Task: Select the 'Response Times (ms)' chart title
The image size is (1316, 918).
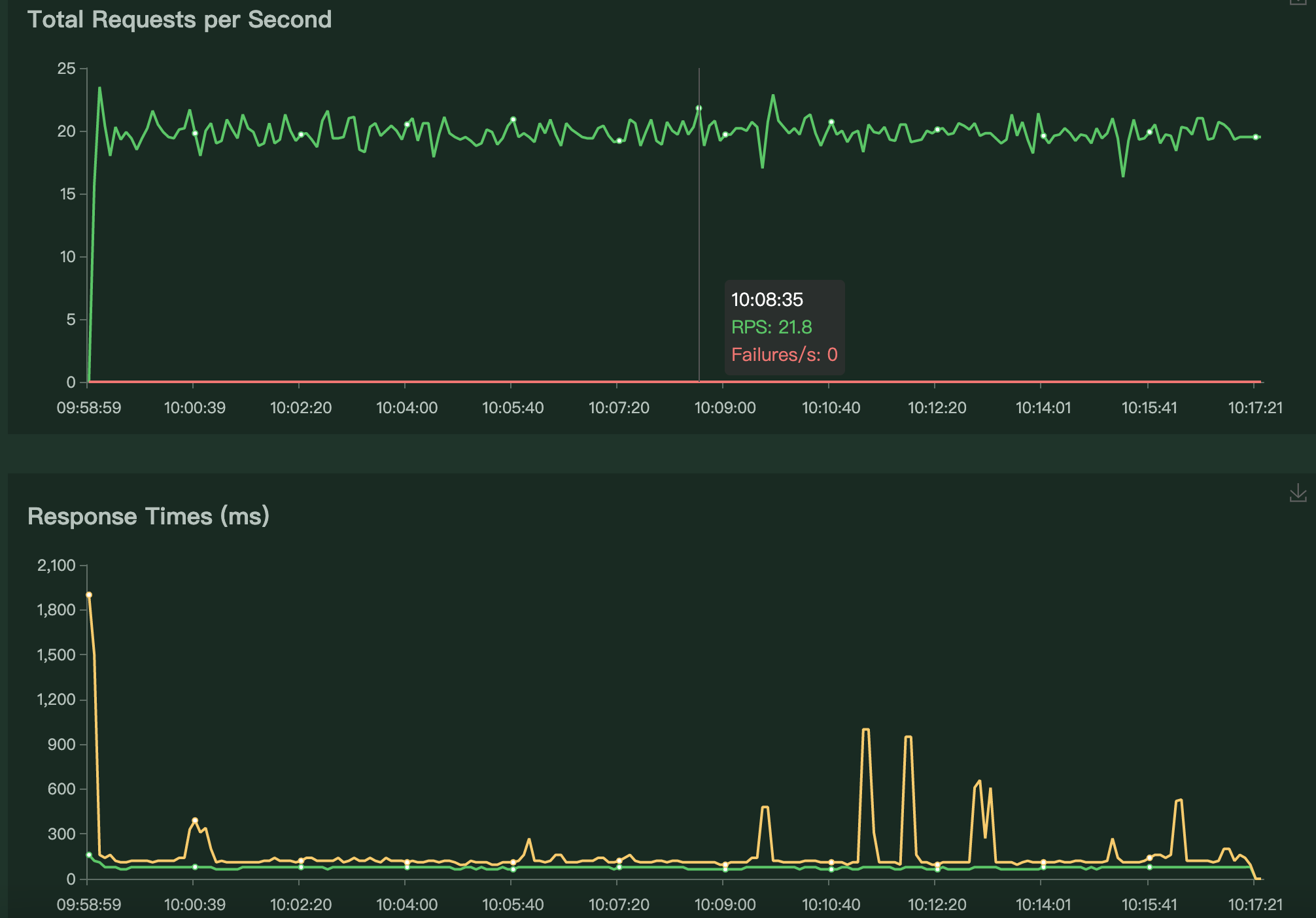Action: (x=148, y=517)
